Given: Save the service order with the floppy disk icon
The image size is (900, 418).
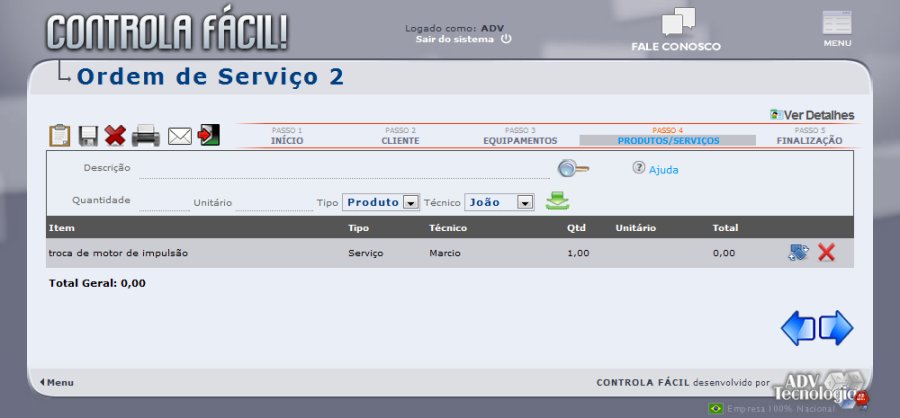Looking at the screenshot, I should [x=88, y=135].
